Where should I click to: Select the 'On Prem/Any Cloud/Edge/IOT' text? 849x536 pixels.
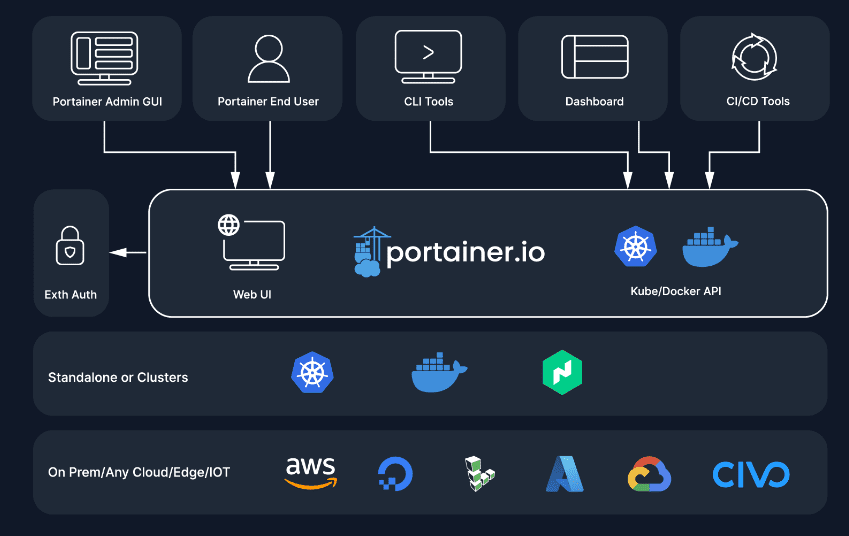[x=139, y=472]
